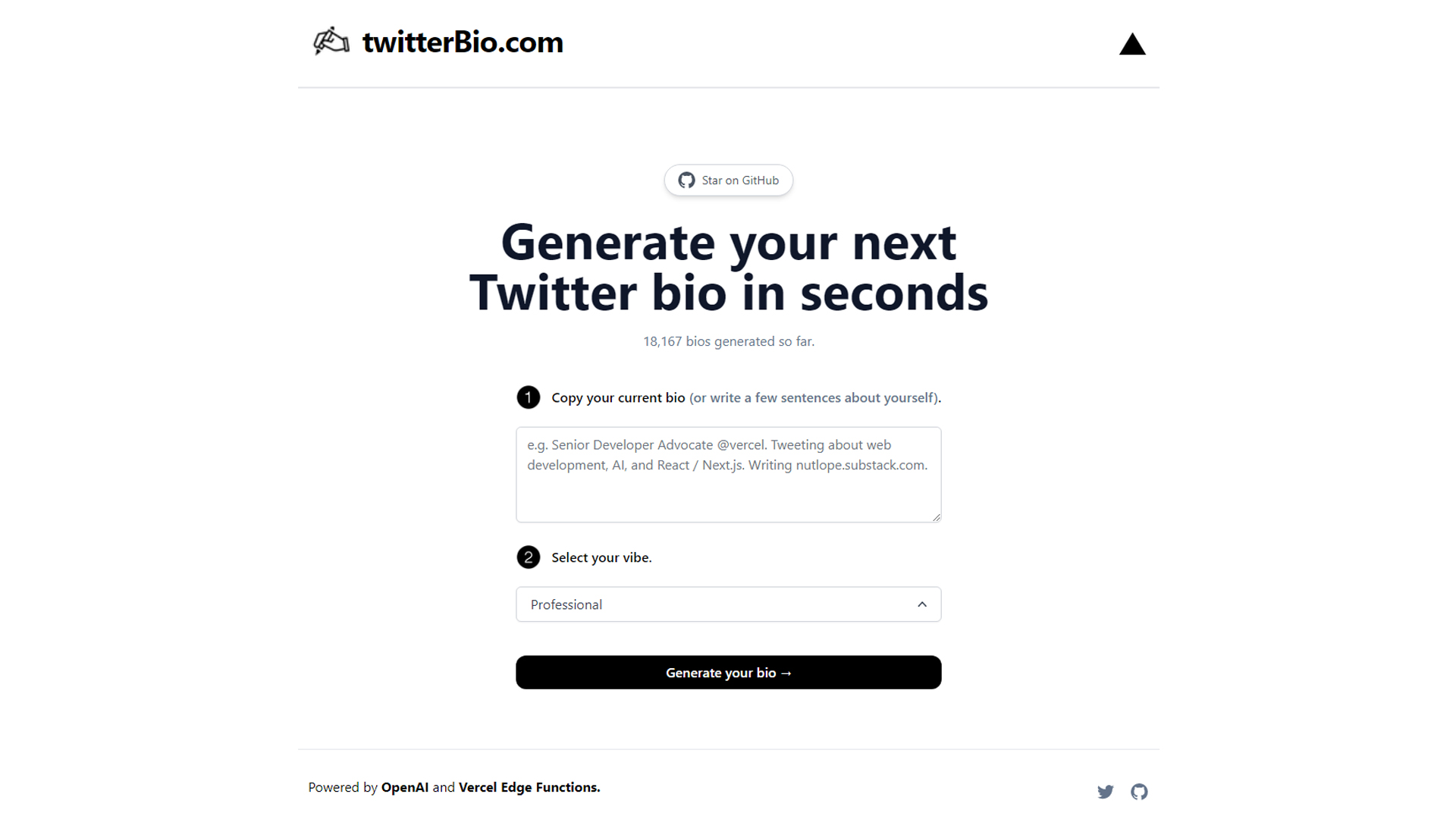Image resolution: width=1456 pixels, height=819 pixels.
Task: Open the OpenAI link in footer
Action: click(405, 787)
